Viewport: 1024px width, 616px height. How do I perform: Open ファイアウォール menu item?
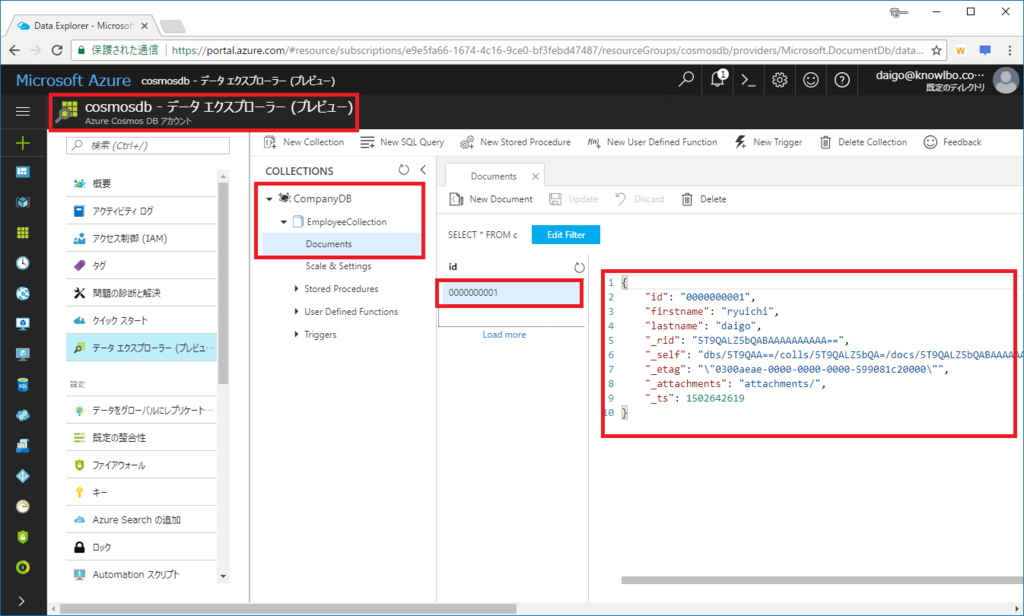(141, 465)
